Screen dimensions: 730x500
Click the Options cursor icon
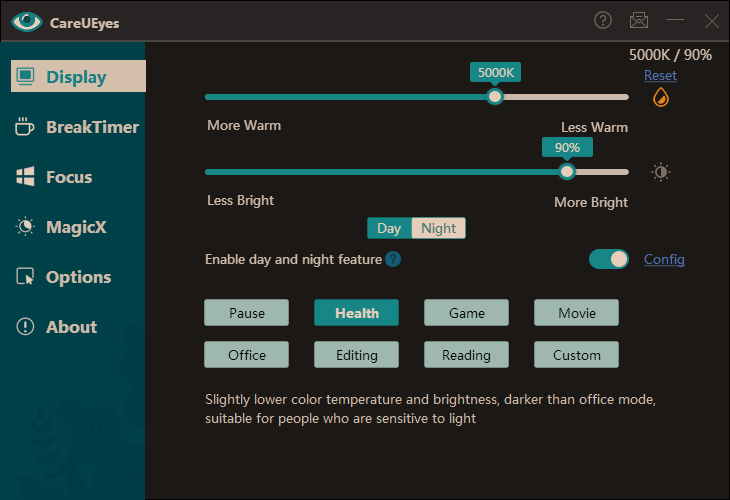[x=25, y=277]
